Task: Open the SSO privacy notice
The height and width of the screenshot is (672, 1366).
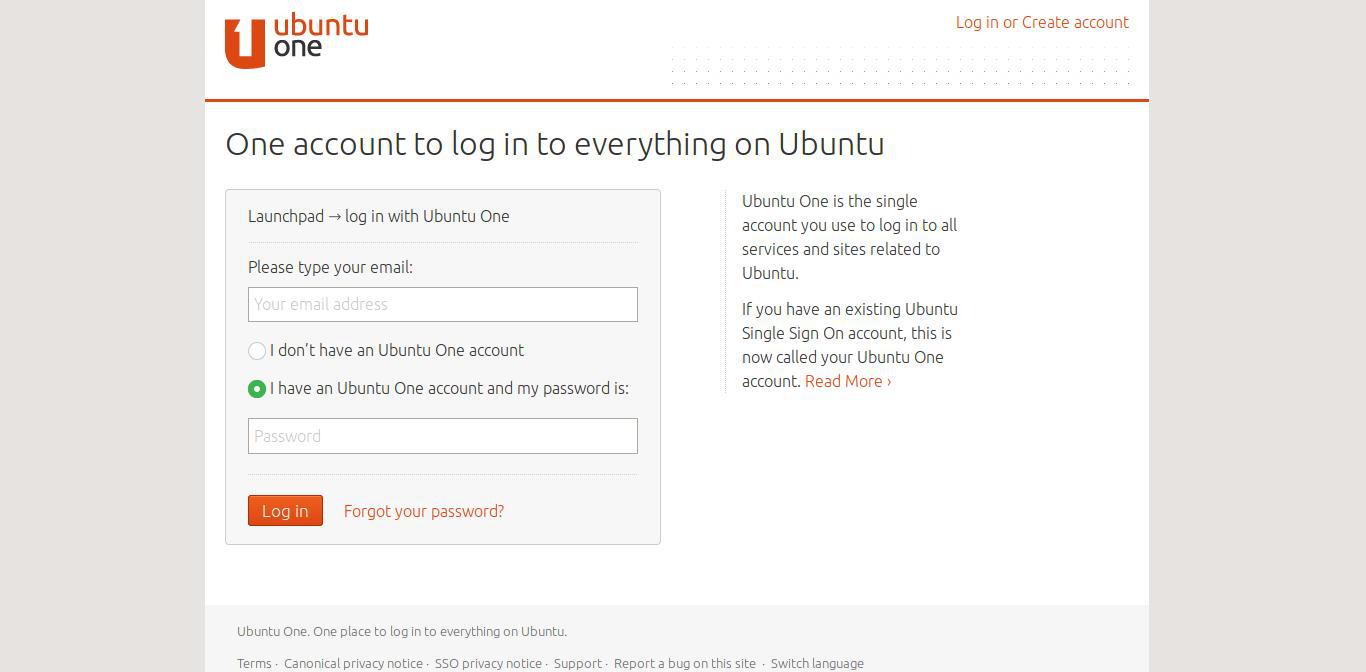Action: point(488,663)
